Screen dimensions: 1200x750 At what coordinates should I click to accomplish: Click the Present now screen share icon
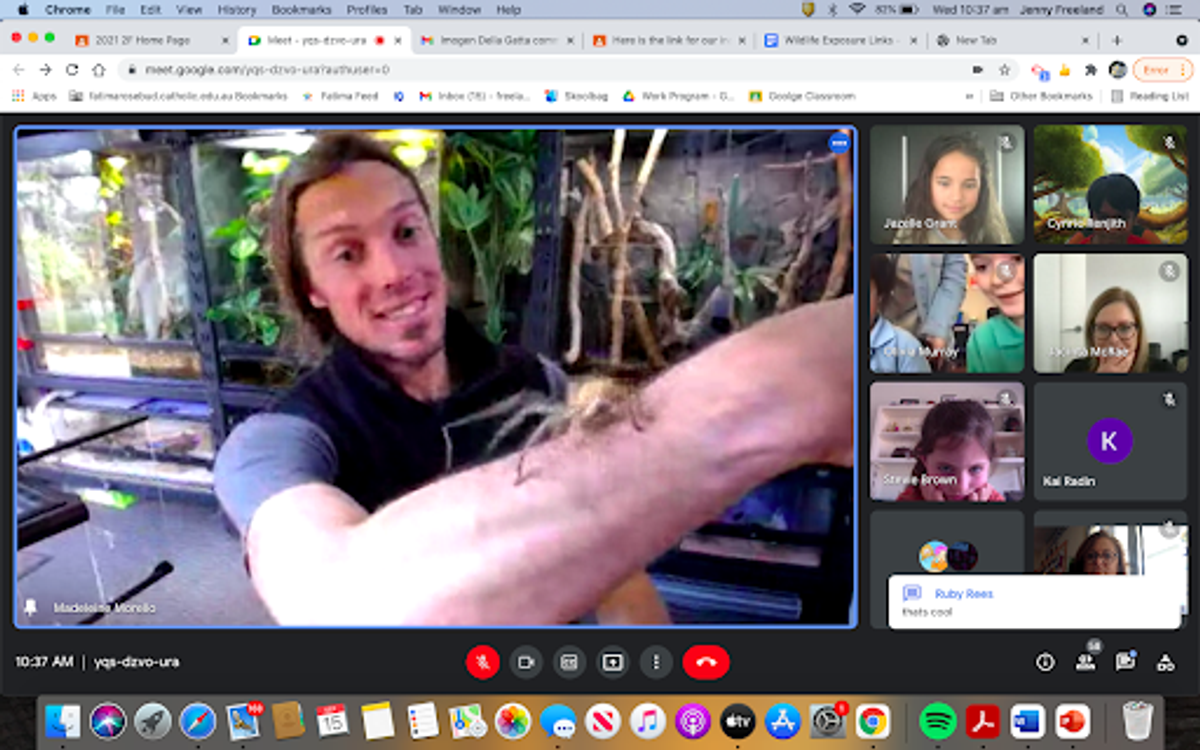[612, 662]
